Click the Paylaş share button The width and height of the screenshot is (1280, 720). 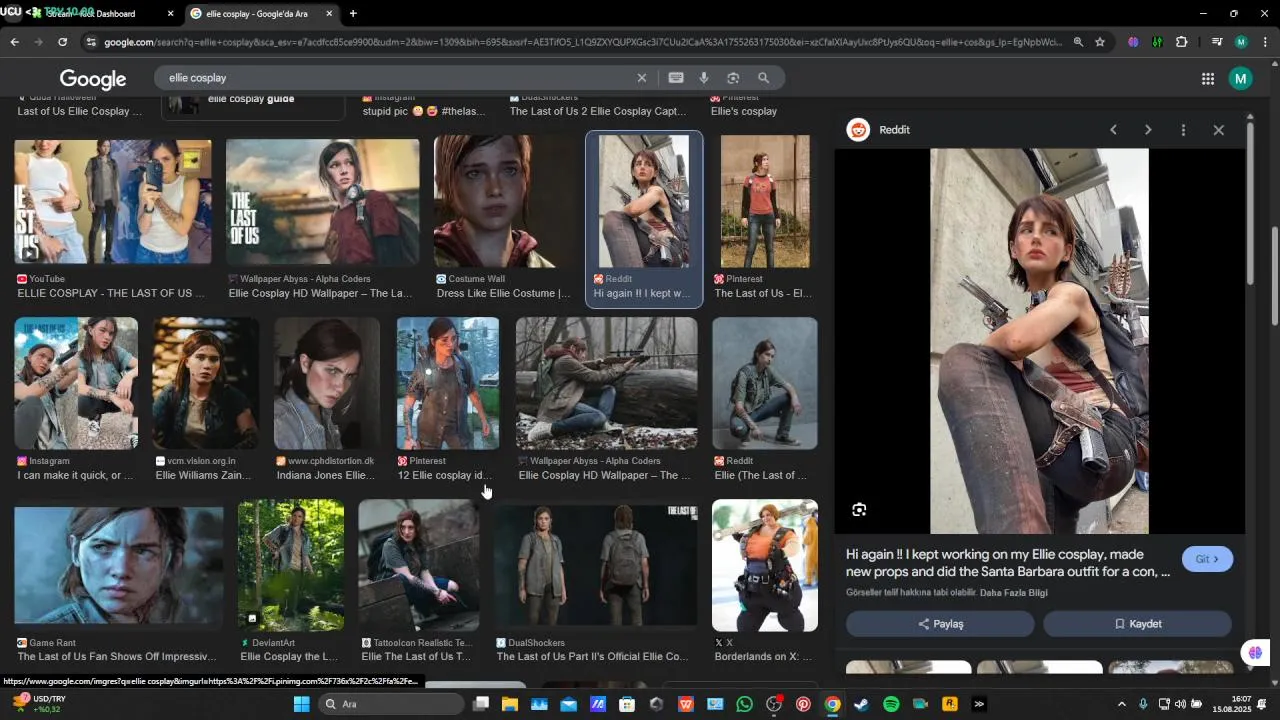(x=940, y=624)
